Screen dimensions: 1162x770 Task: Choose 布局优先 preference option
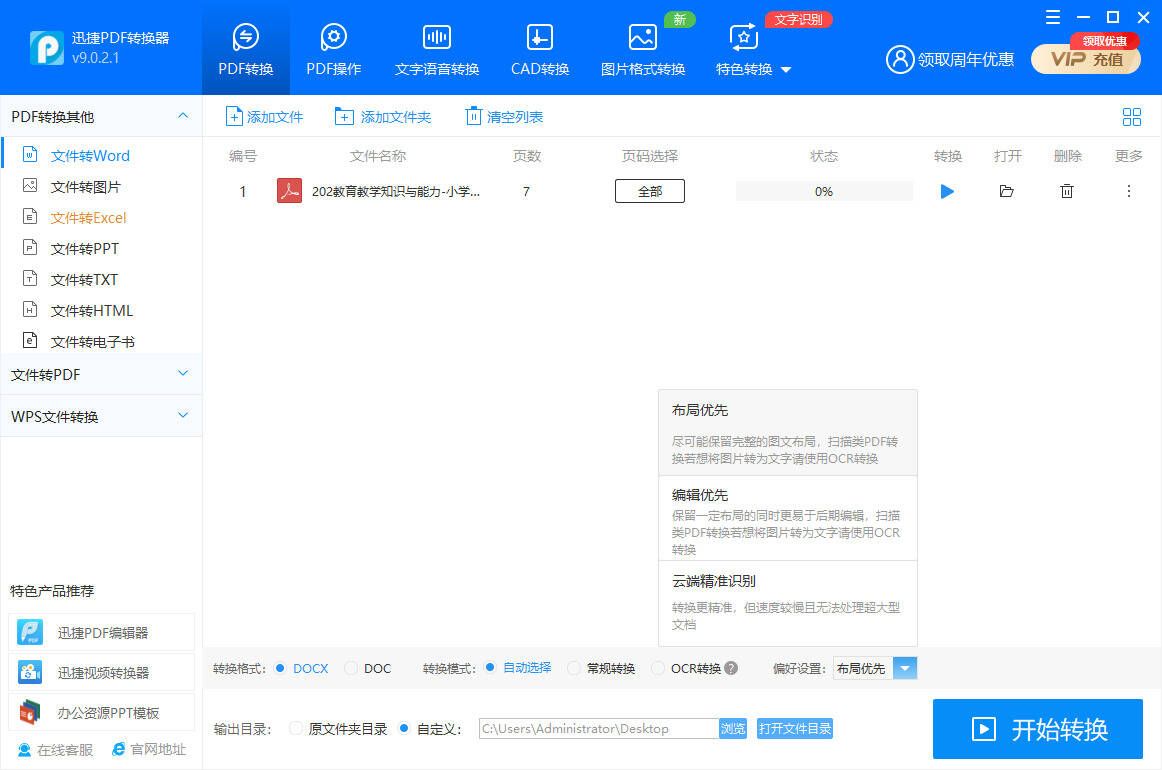(x=788, y=433)
